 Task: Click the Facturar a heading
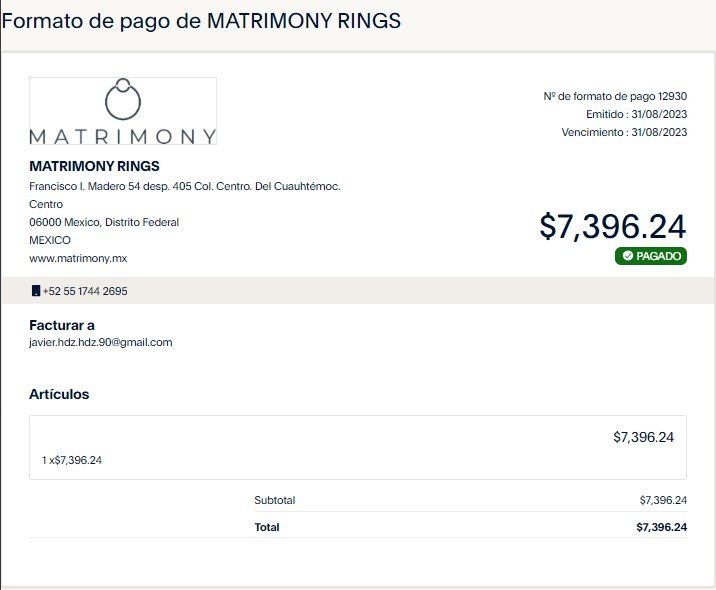point(62,325)
